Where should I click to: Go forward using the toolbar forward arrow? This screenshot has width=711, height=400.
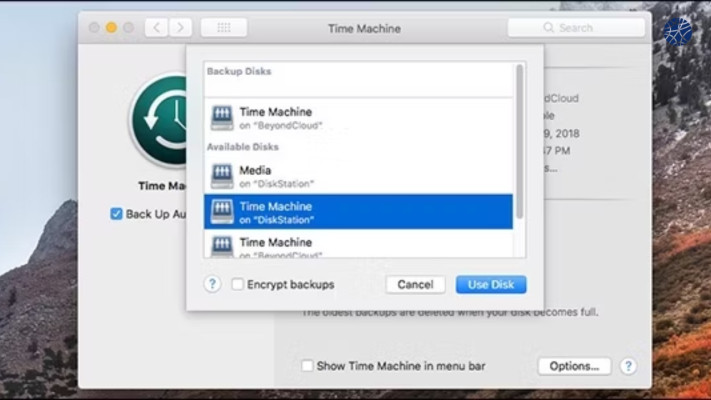pyautogui.click(x=180, y=28)
